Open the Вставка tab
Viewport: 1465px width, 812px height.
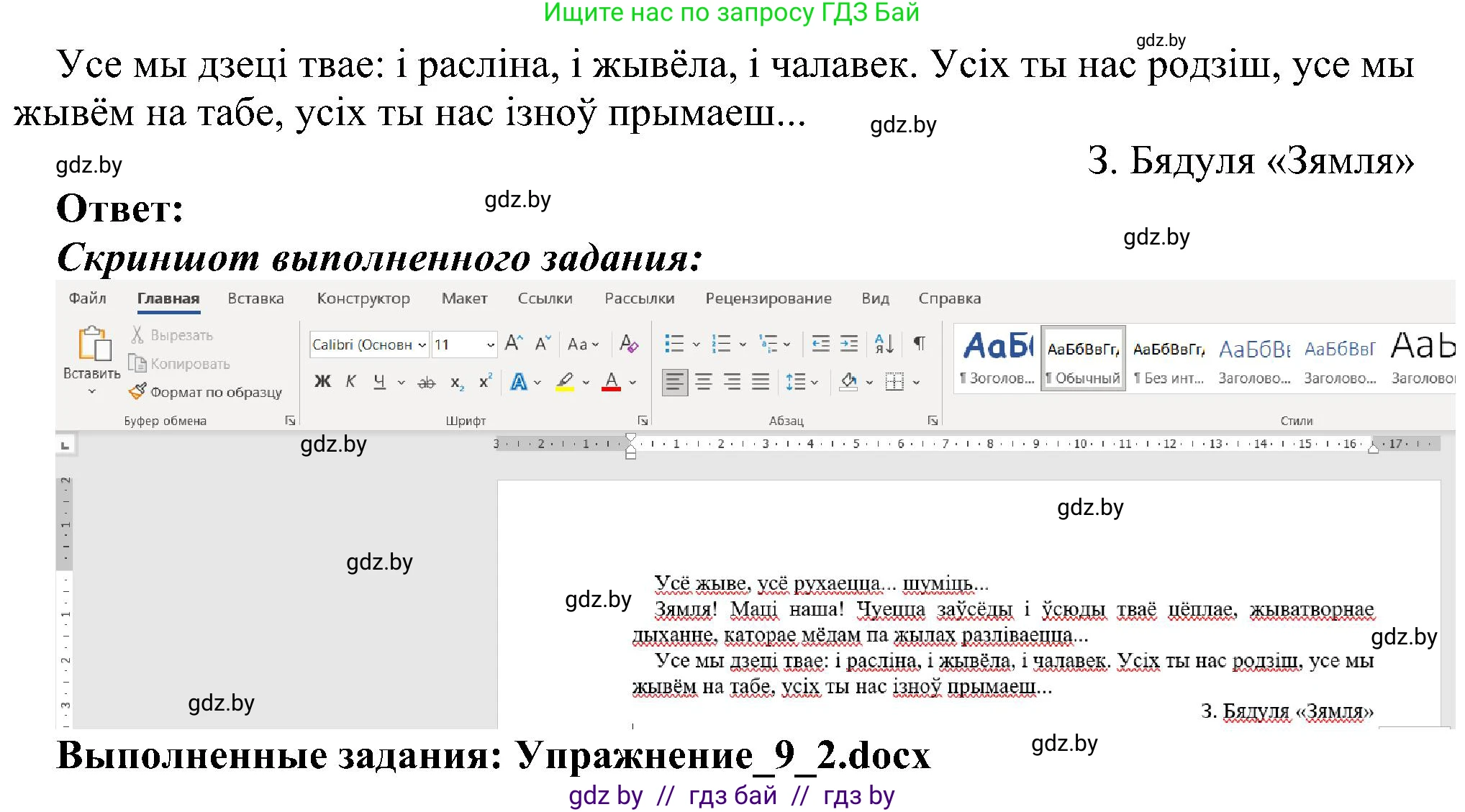255,298
